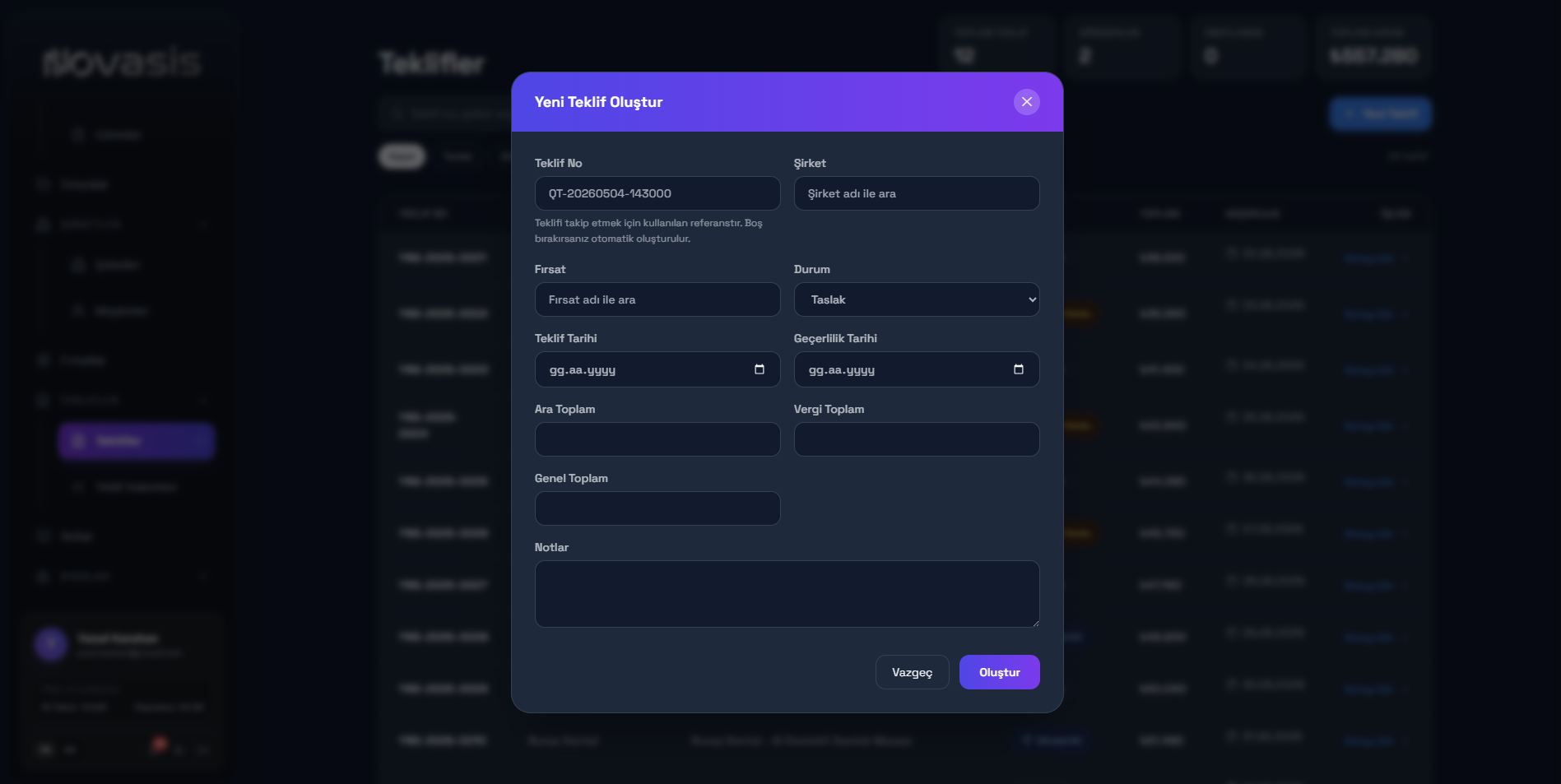Open the user profile avatar in the sidebar
Image resolution: width=1561 pixels, height=784 pixels.
tap(51, 644)
